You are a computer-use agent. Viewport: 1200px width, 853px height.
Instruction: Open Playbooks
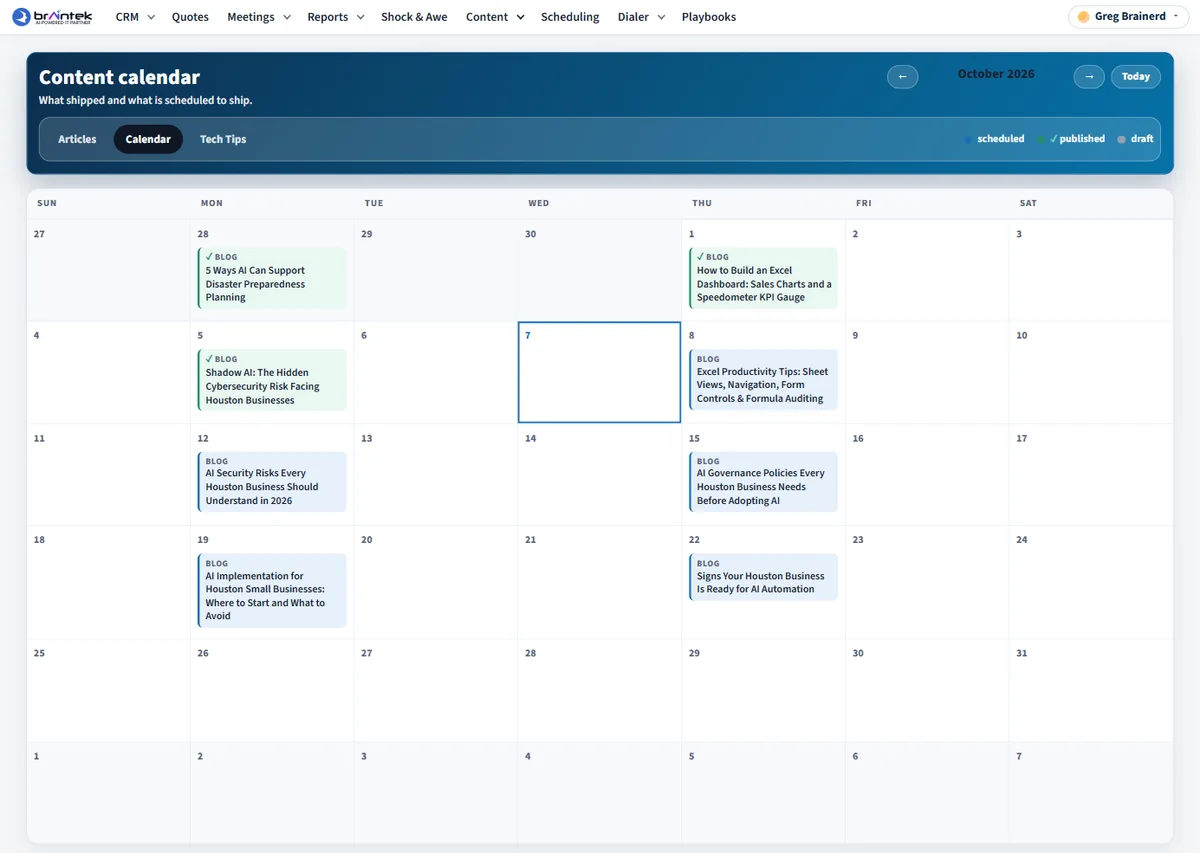709,17
